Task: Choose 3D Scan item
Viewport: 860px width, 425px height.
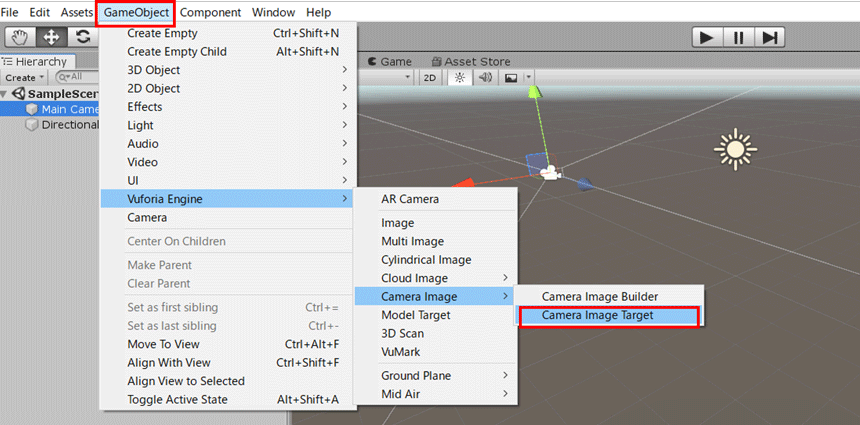Action: pos(435,333)
